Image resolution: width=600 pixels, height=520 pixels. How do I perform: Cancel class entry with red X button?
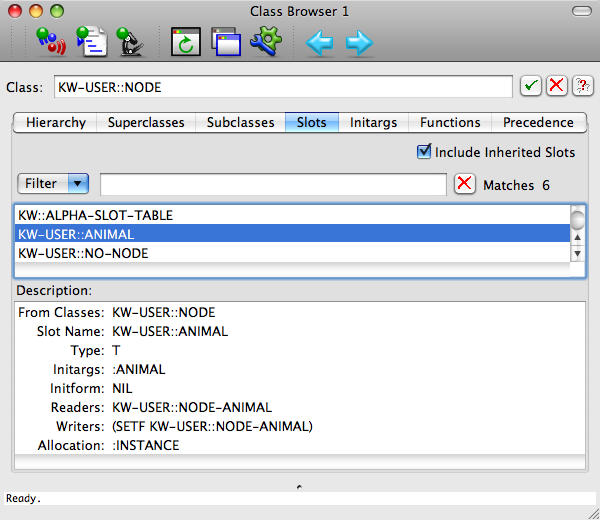[556, 86]
